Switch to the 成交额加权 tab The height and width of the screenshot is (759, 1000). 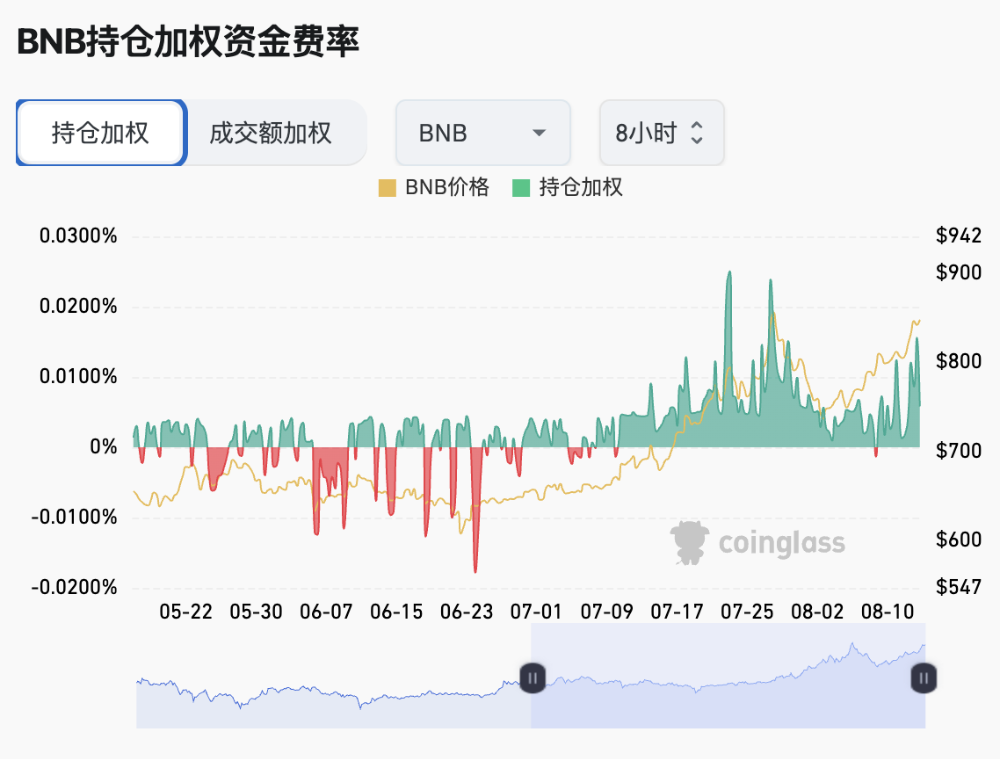pos(270,133)
